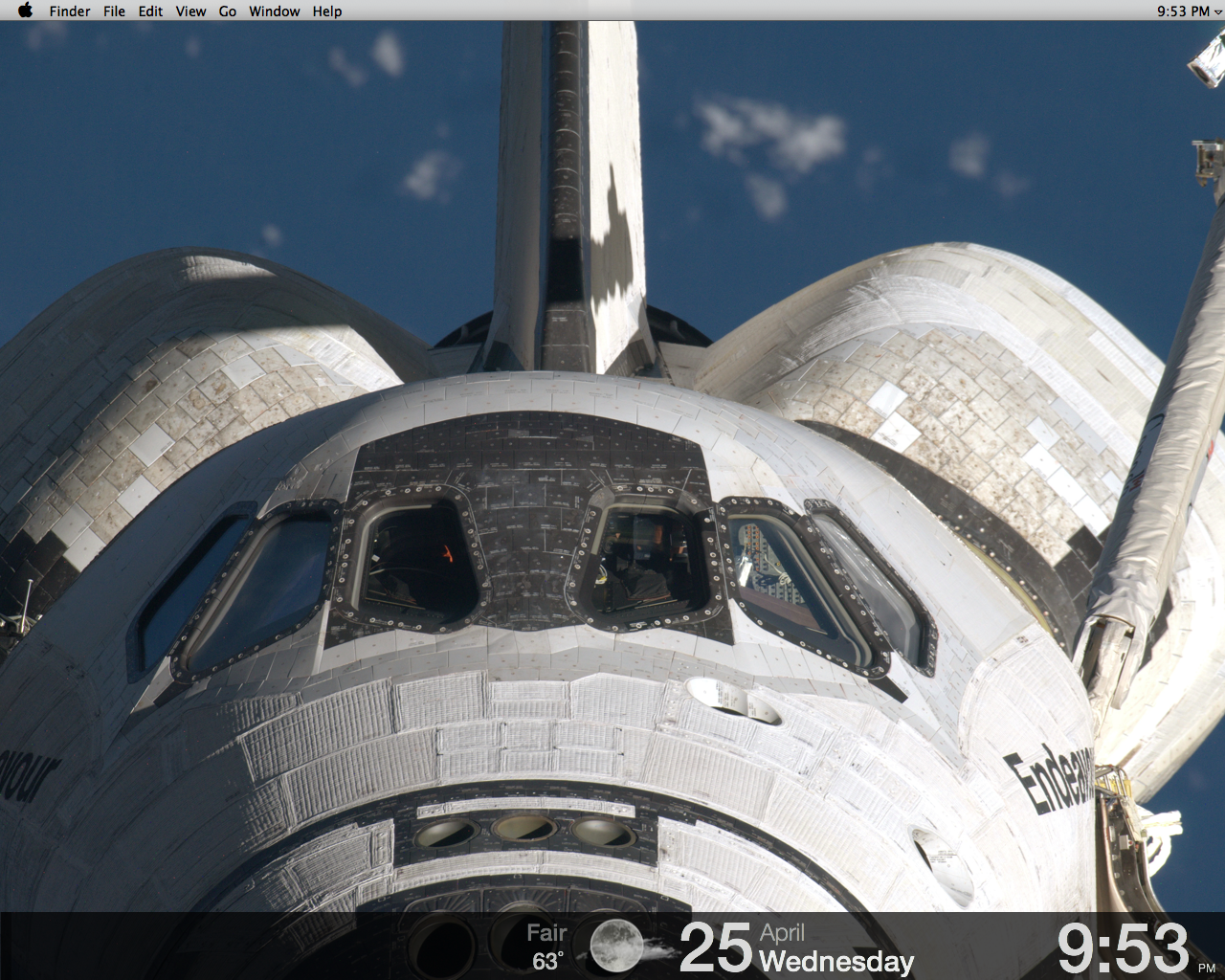Screen dimensions: 1225x980
Task: Click the Wednesday day label
Action: pos(836,961)
